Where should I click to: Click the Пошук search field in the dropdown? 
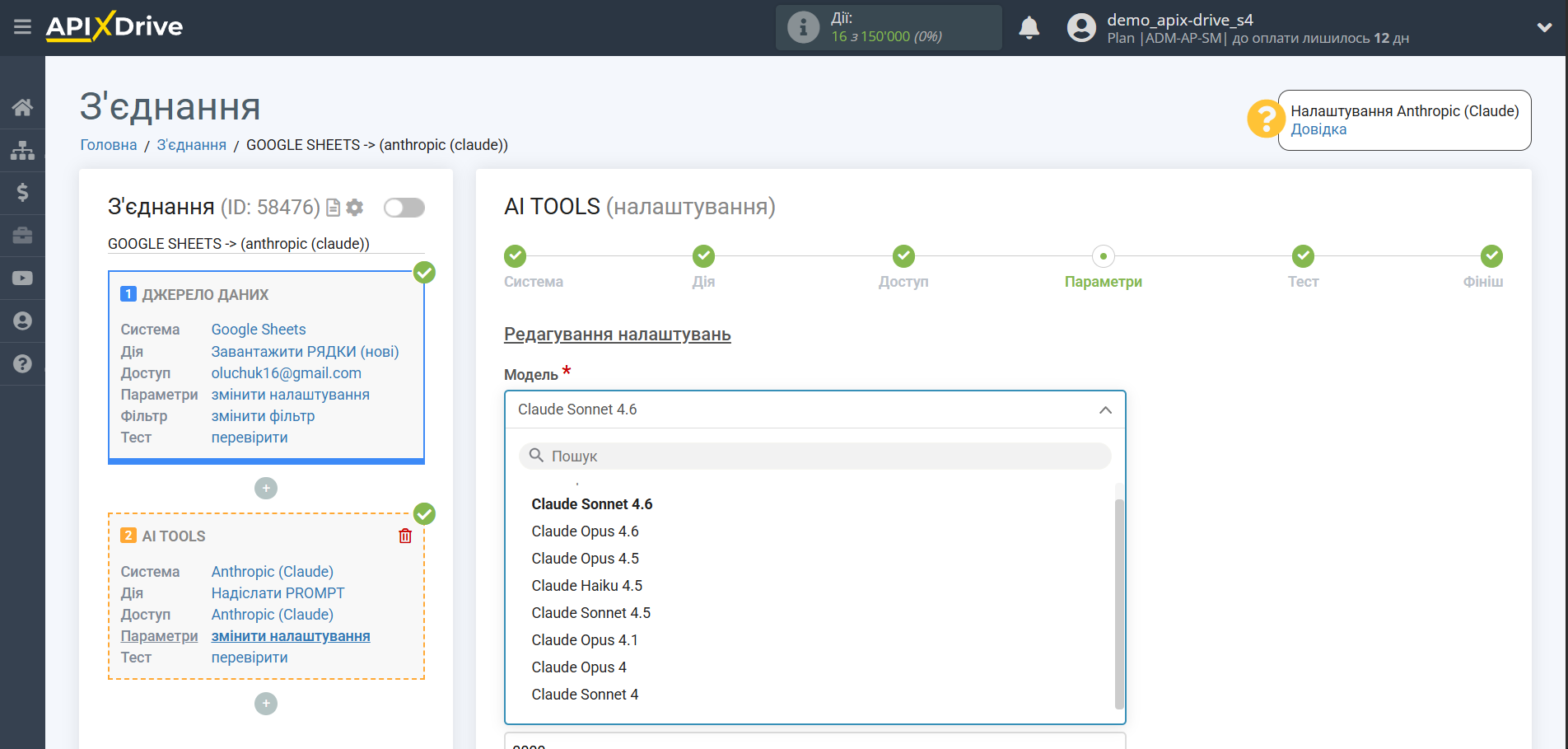click(x=814, y=456)
